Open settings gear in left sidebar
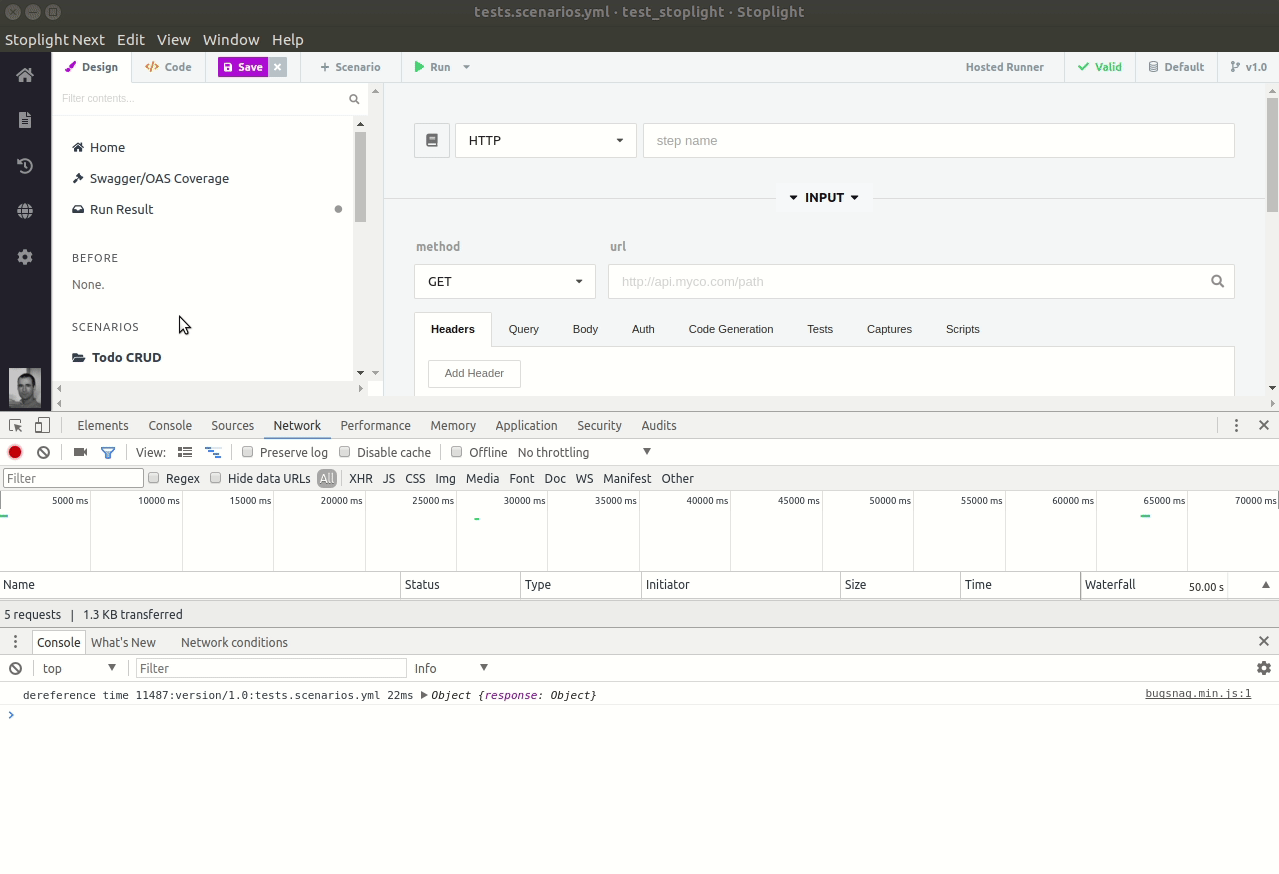Viewport: 1279px width, 874px height. pyautogui.click(x=25, y=257)
